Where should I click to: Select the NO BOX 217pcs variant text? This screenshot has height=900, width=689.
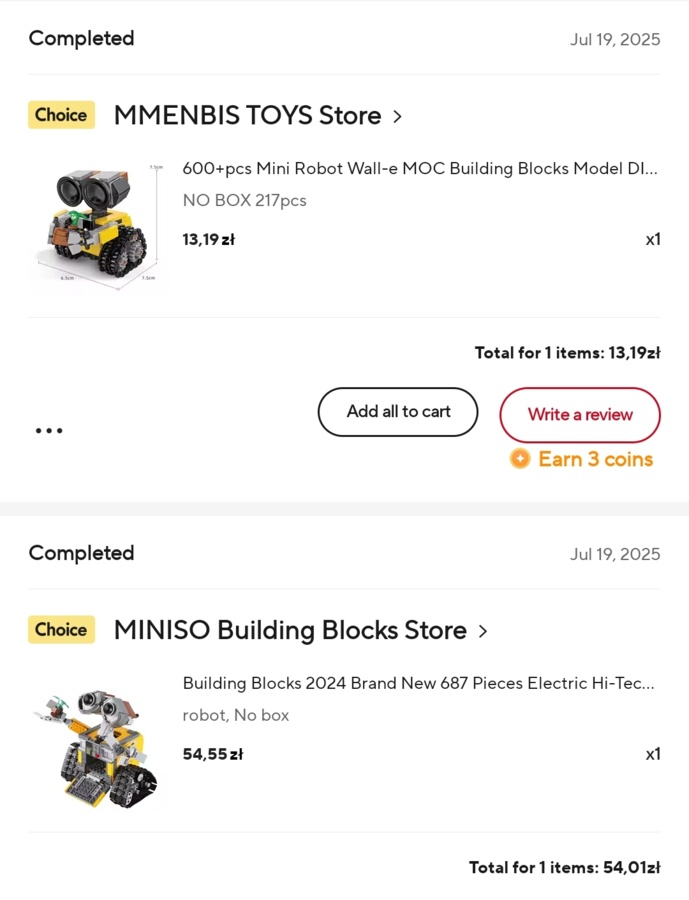pos(244,201)
